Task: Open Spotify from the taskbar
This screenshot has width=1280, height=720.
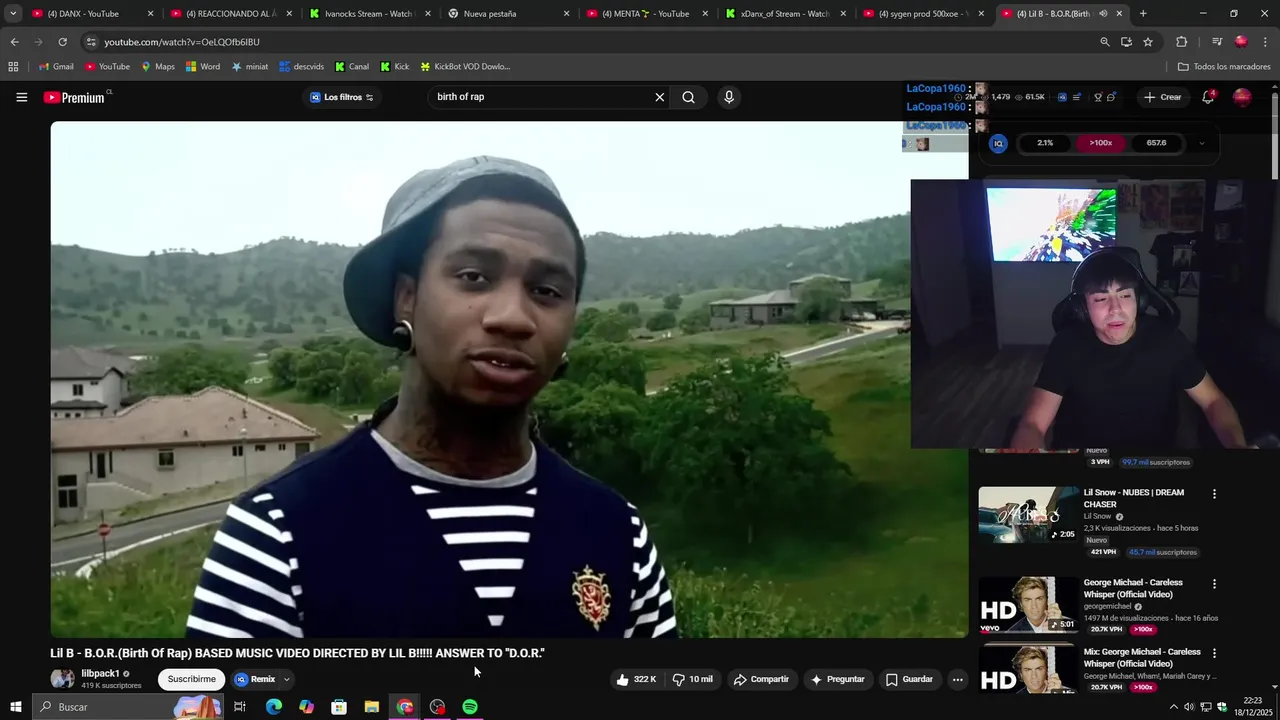Action: coord(470,707)
